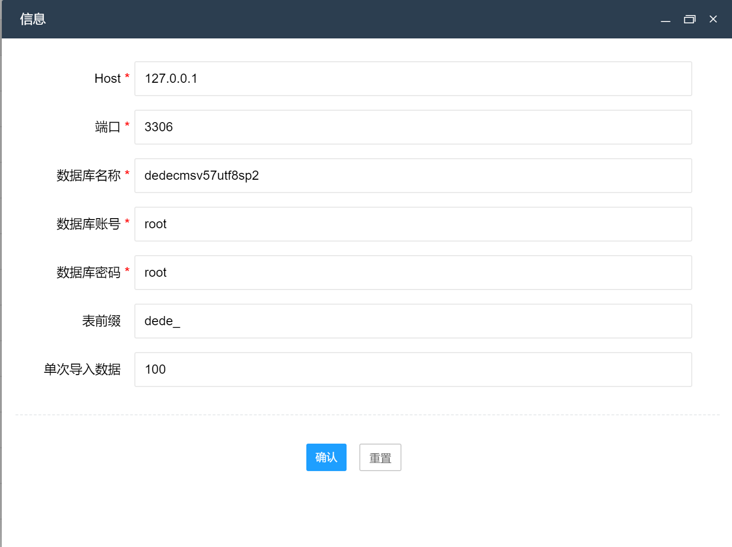Click the 数据库名称 label

pyautogui.click(x=89, y=175)
